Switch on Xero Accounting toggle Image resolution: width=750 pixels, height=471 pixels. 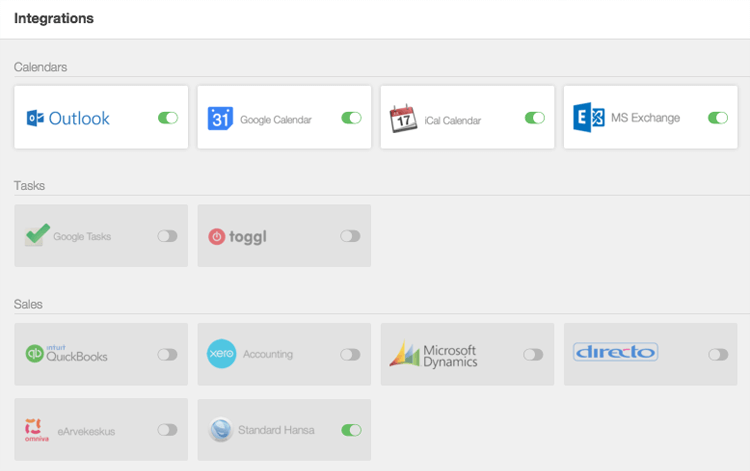point(350,354)
